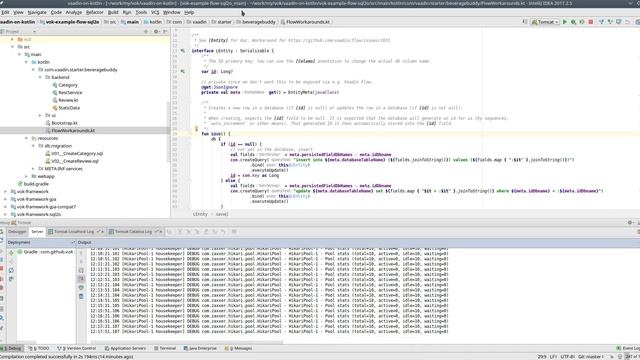Toggle scroll to end in Output gutter
Image resolution: width=640 pixels, height=360 pixels.
tap(81, 279)
